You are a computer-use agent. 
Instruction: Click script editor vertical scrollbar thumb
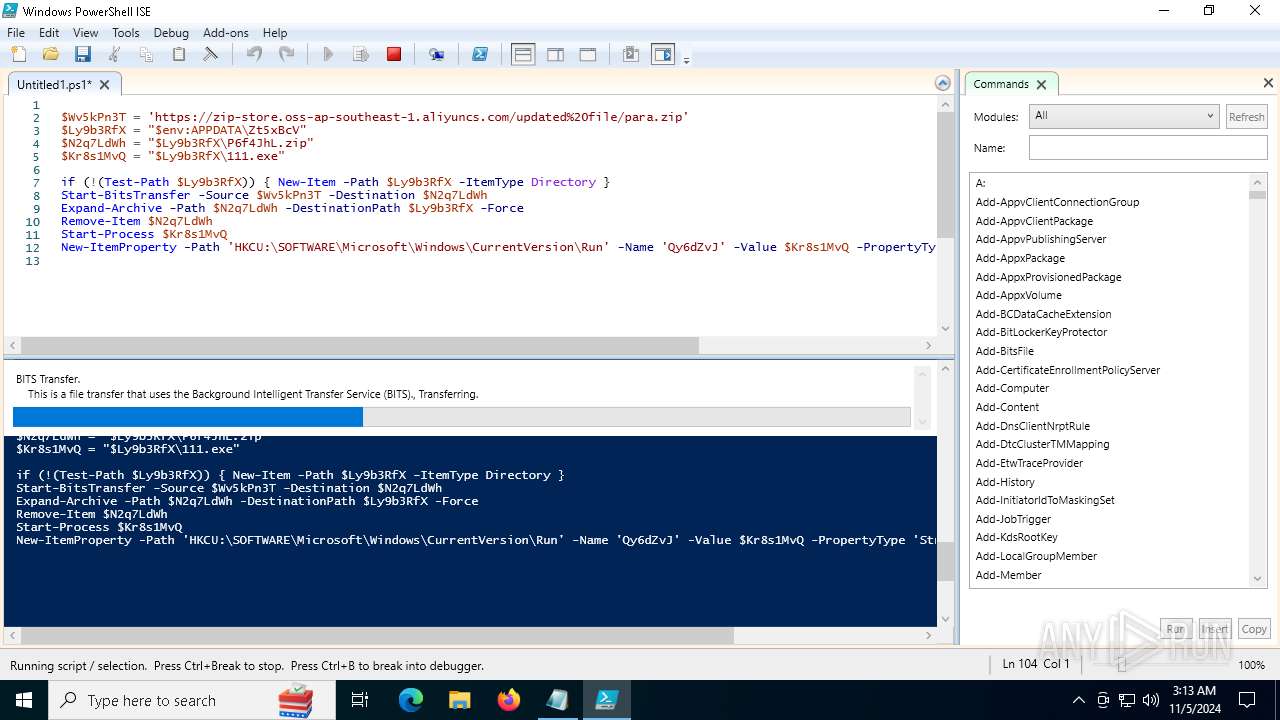click(945, 174)
